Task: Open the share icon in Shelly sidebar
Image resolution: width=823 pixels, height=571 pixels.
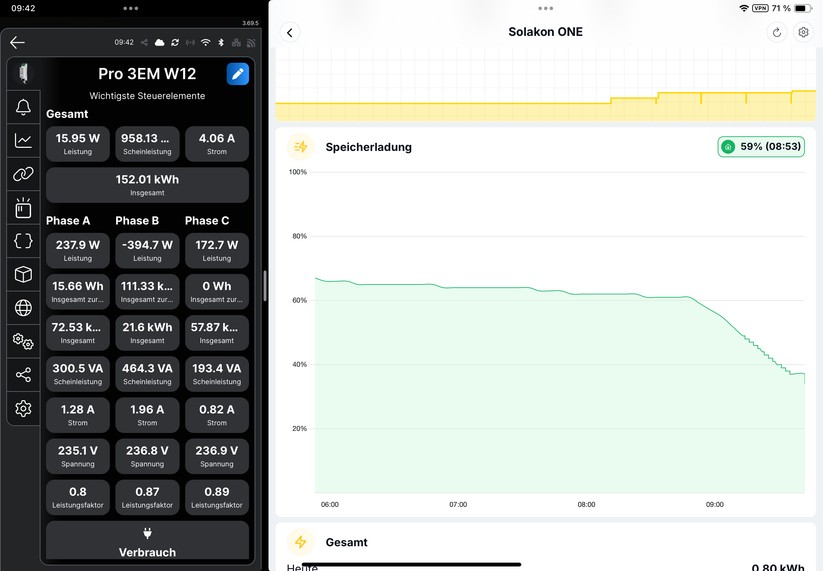Action: [x=23, y=375]
